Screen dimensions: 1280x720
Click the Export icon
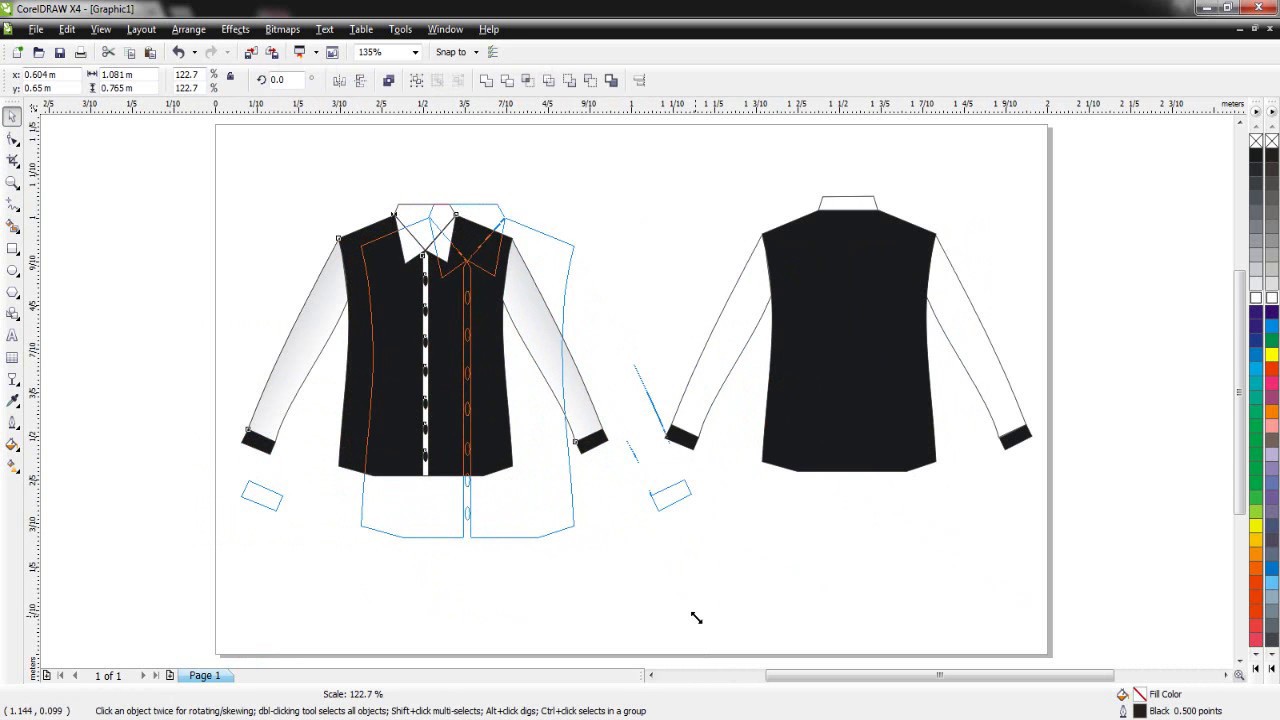271,52
